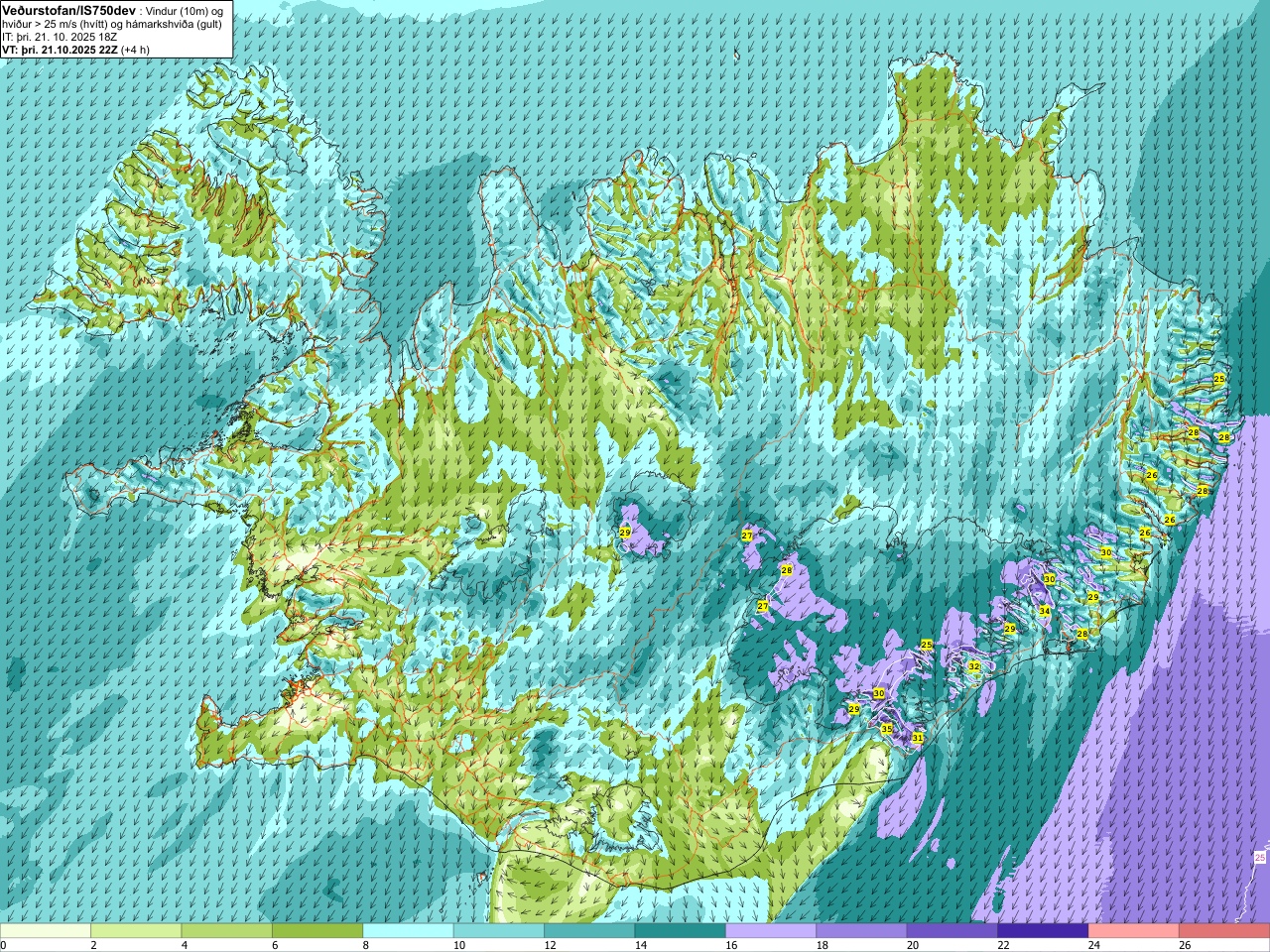The height and width of the screenshot is (952, 1270).
Task: Click the legend scale number 22
Action: point(1004,946)
